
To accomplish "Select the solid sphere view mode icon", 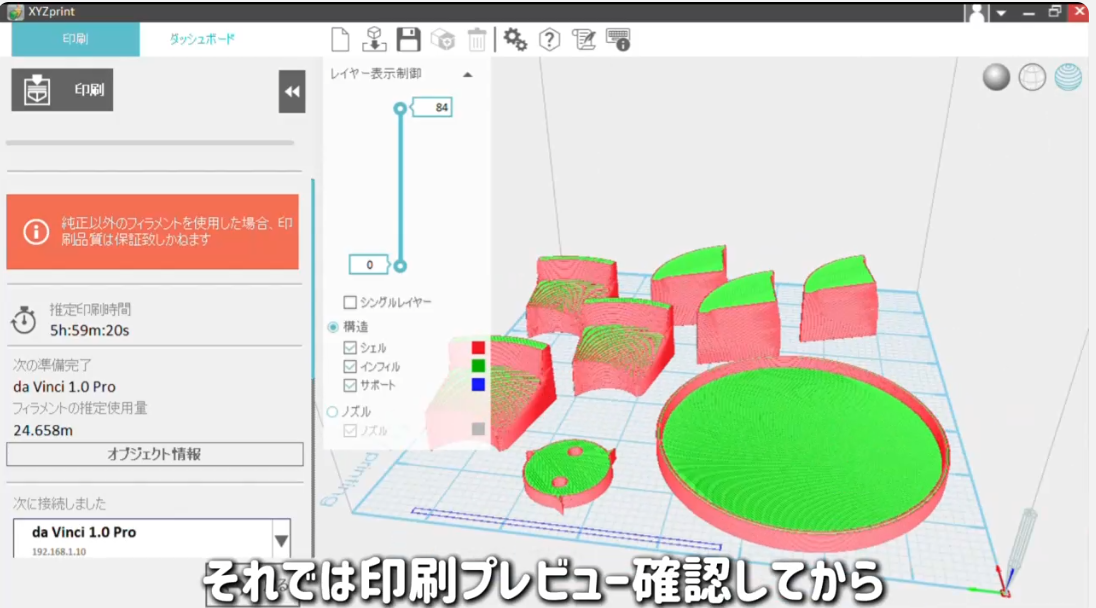I will (x=996, y=77).
